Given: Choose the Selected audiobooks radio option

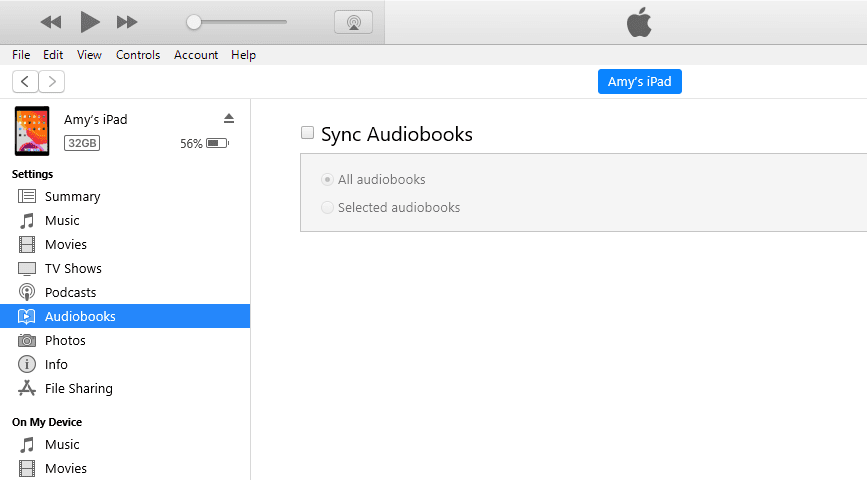Looking at the screenshot, I should 327,207.
